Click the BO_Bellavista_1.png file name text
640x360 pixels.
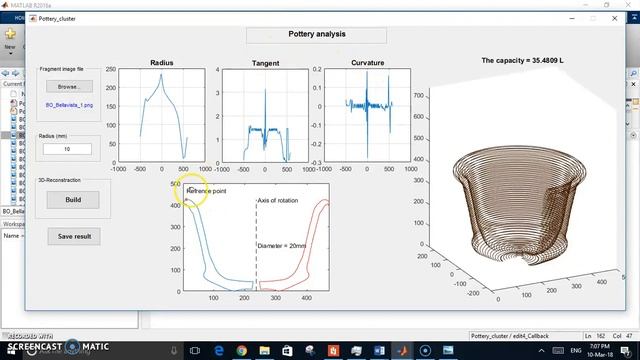click(x=69, y=105)
